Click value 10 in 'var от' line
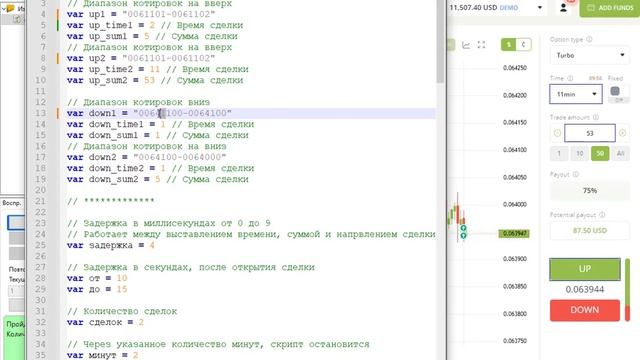640x360 pixels. click(x=122, y=278)
